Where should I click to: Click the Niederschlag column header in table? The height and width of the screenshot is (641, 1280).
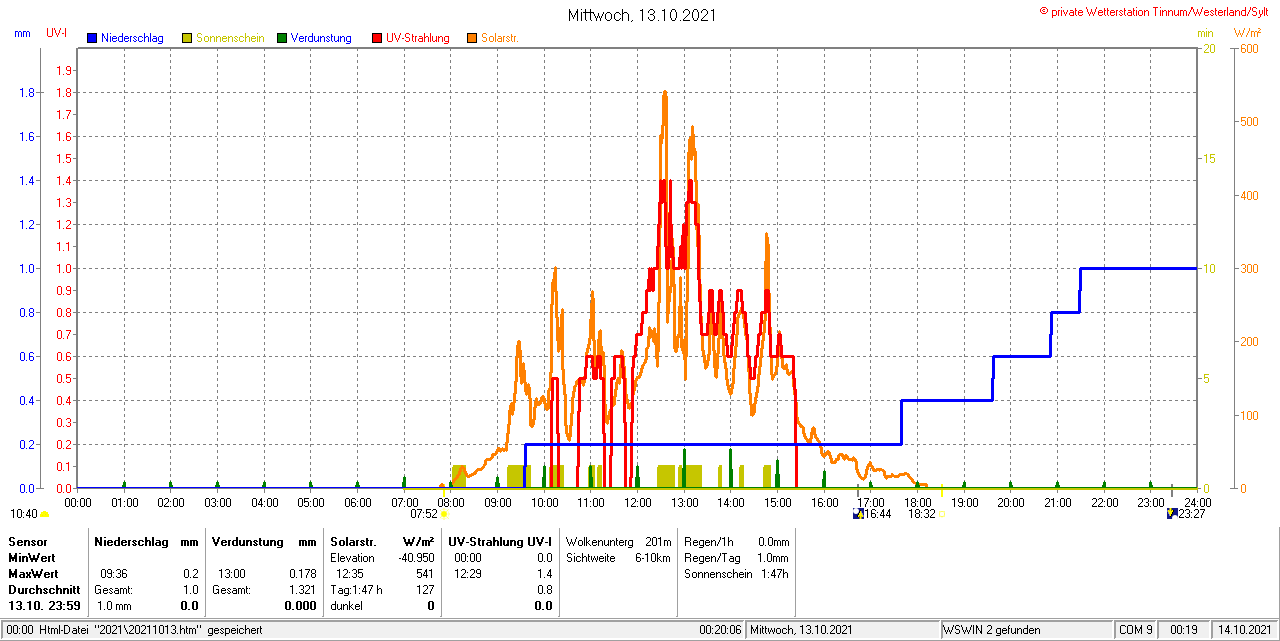(132, 541)
